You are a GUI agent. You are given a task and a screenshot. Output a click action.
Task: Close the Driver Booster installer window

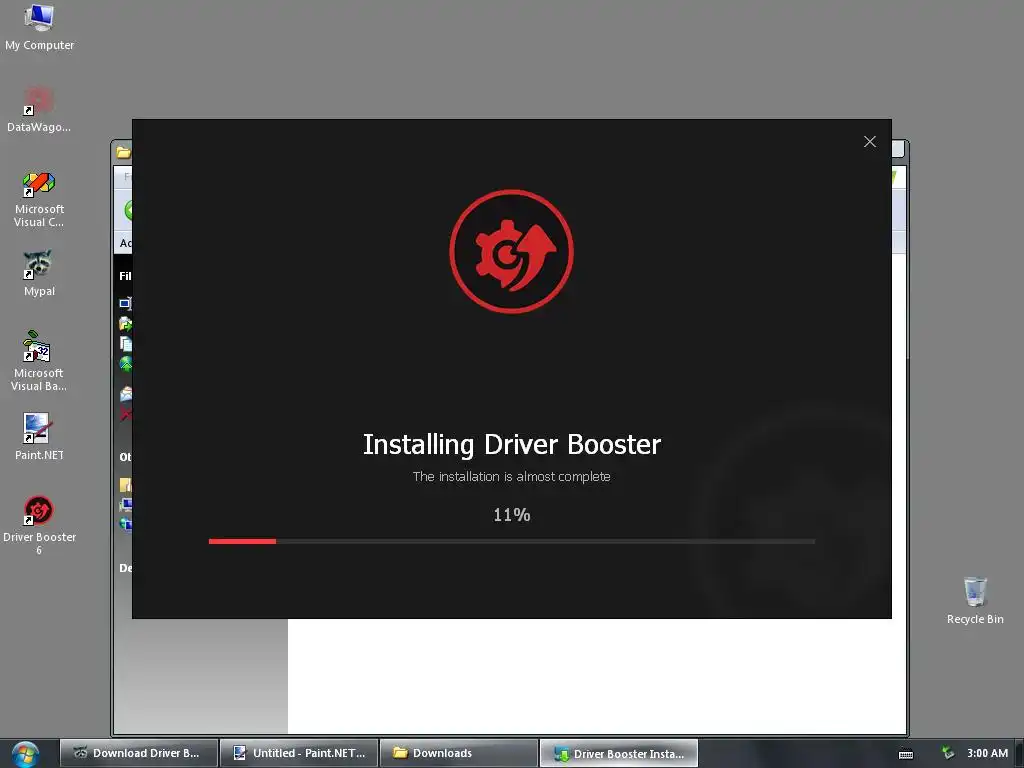coord(869,142)
